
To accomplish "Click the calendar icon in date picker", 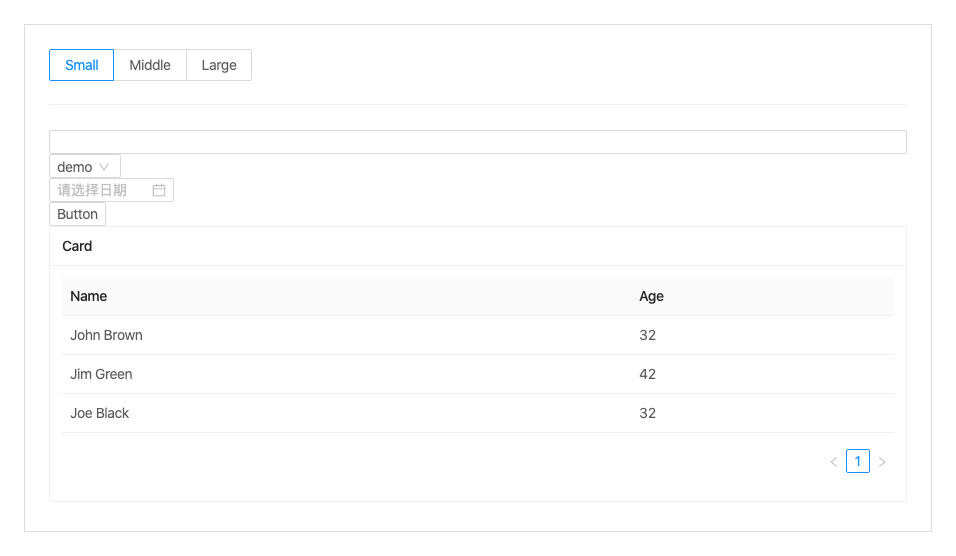I will 159,190.
